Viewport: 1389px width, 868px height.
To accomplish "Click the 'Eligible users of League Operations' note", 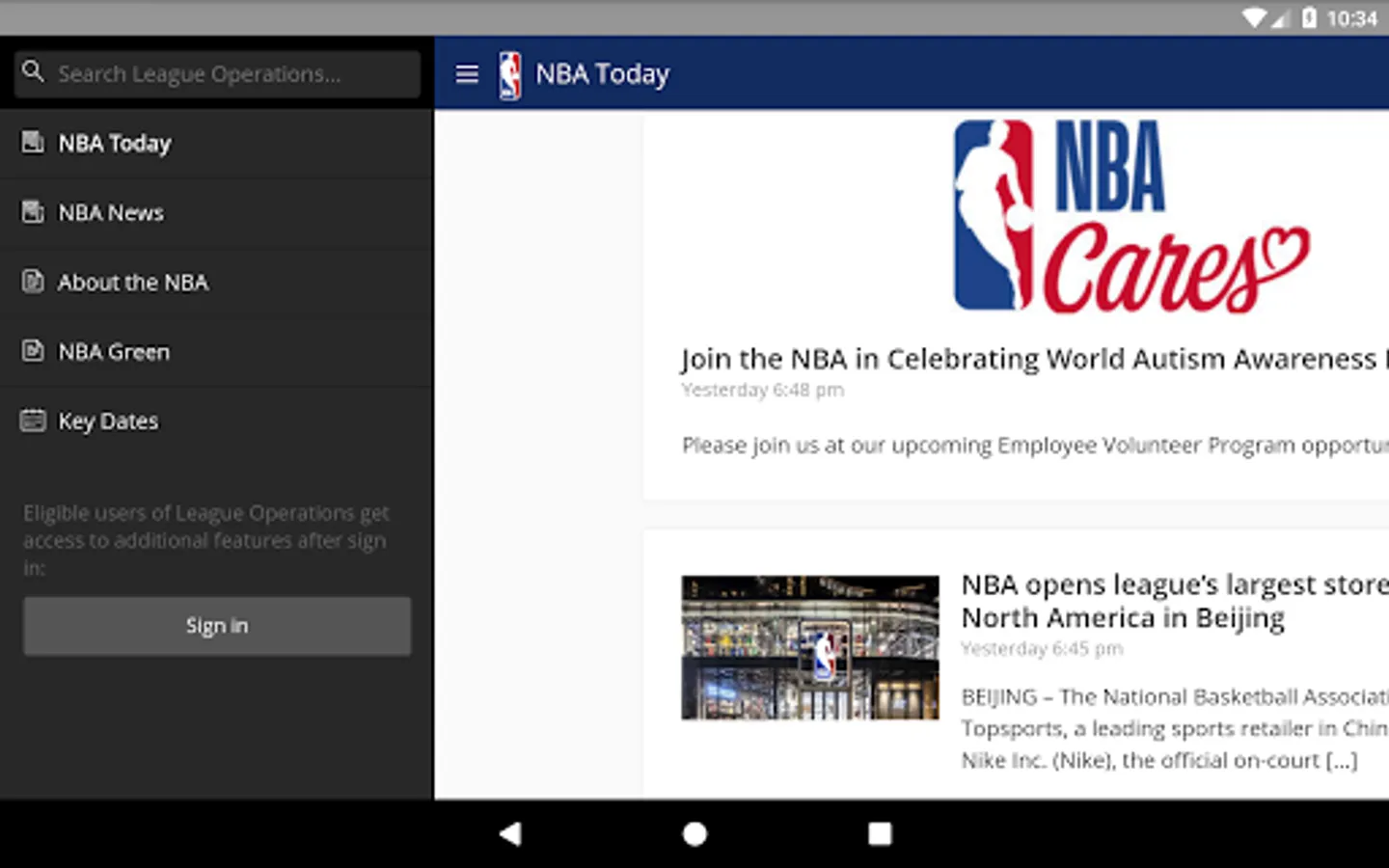I will coord(206,540).
